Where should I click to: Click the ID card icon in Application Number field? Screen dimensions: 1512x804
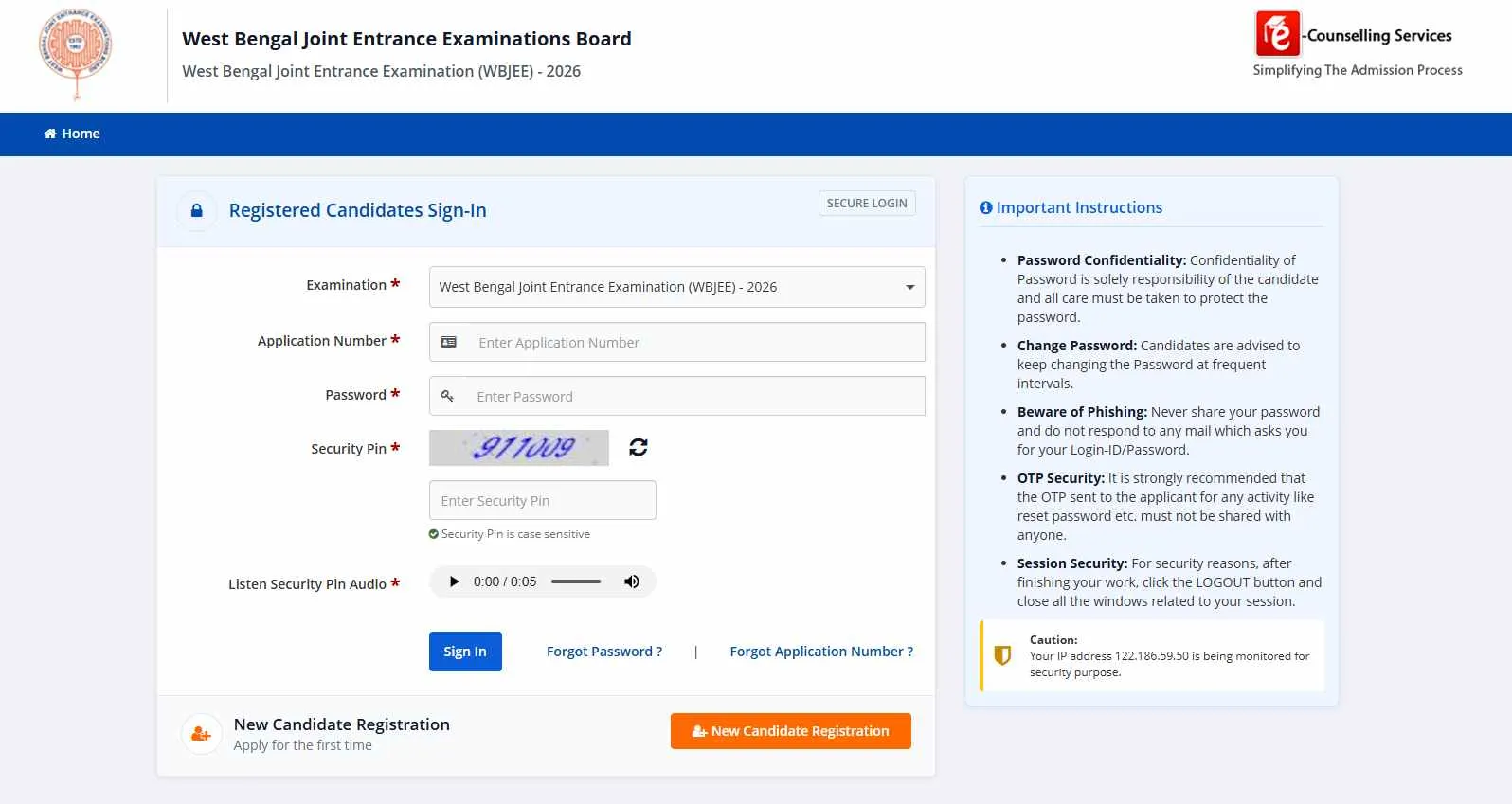[x=449, y=342]
